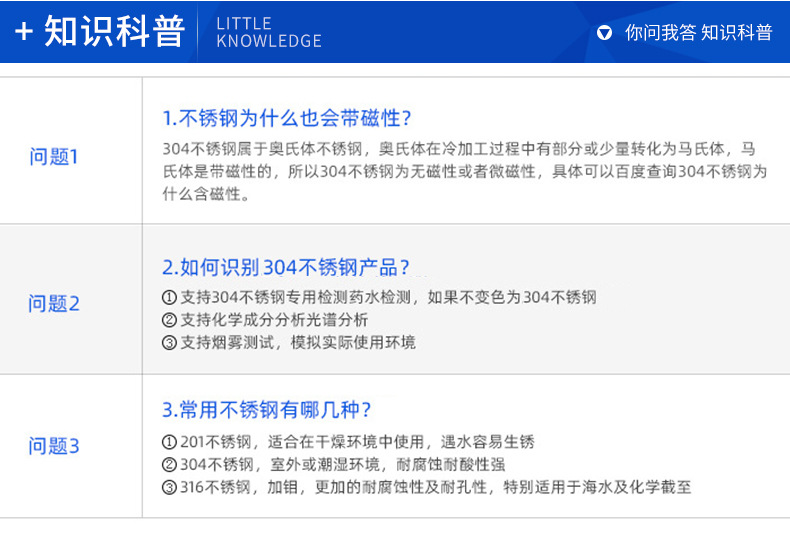Click circled number 1 beside 201不锈钢
This screenshot has width=790, height=557.
point(169,442)
